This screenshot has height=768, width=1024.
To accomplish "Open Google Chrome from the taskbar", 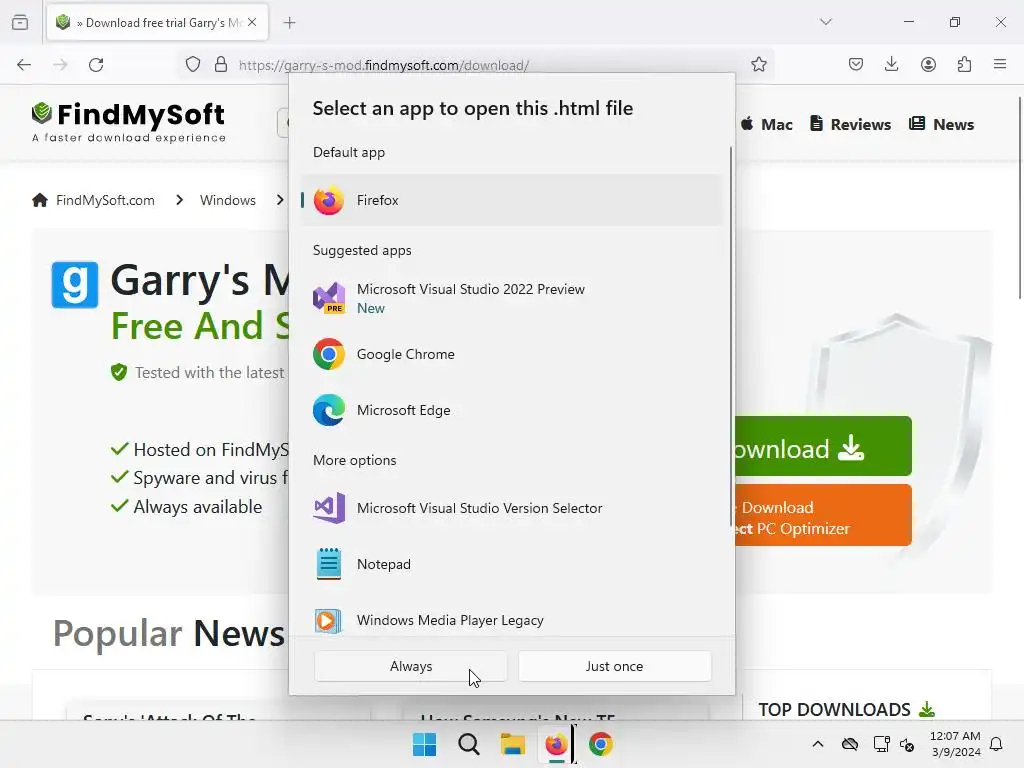I will coord(601,744).
